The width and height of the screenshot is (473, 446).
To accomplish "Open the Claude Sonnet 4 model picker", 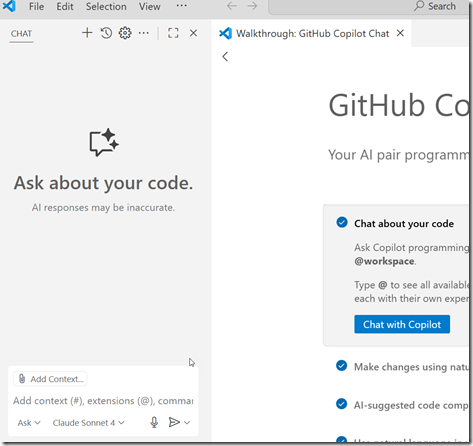I will [89, 423].
